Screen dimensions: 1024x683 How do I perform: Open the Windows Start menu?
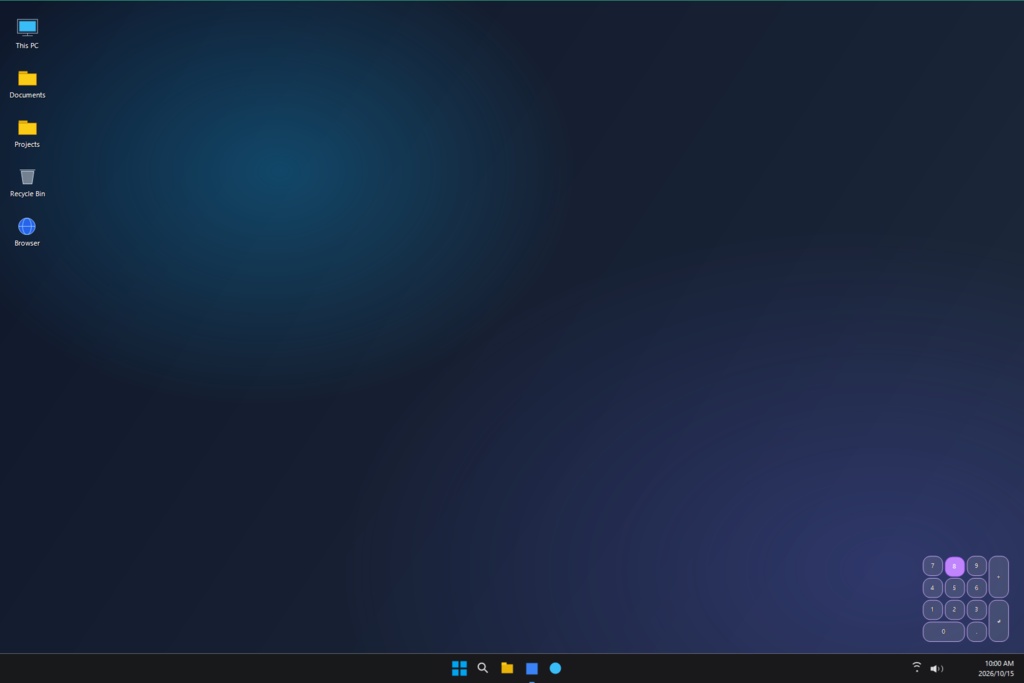(x=459, y=668)
